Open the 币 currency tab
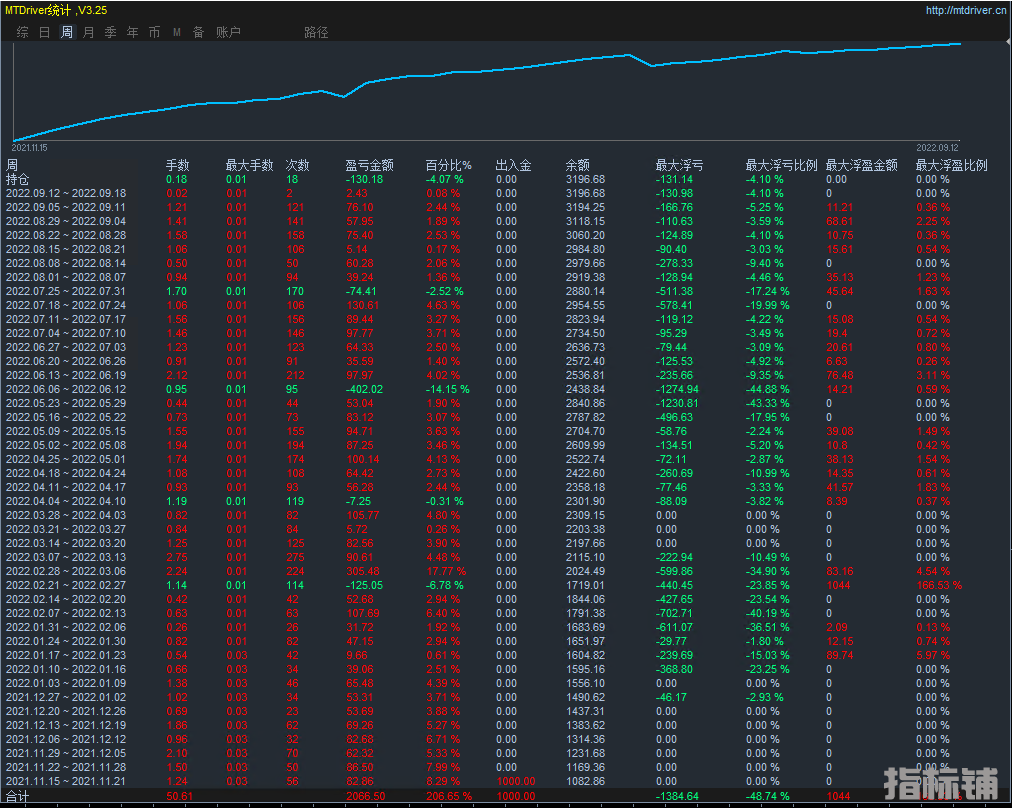The image size is (1012, 808). click(155, 32)
